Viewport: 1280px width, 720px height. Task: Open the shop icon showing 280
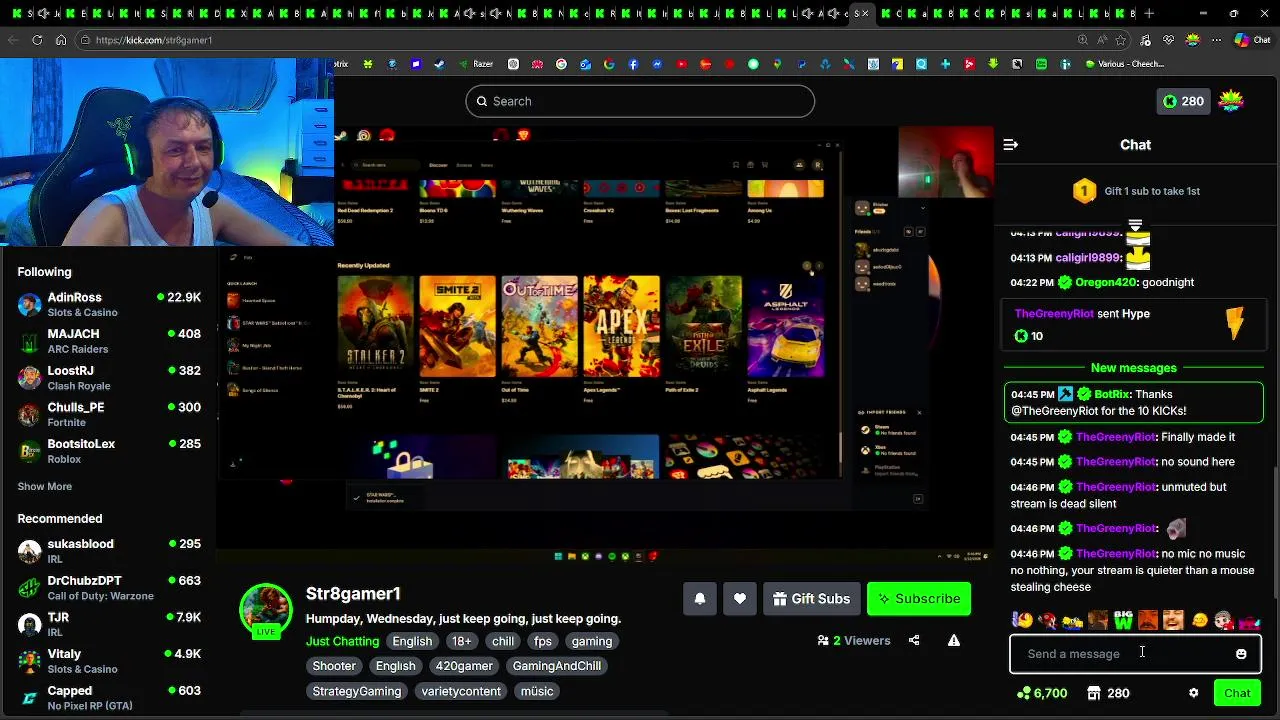point(1108,693)
